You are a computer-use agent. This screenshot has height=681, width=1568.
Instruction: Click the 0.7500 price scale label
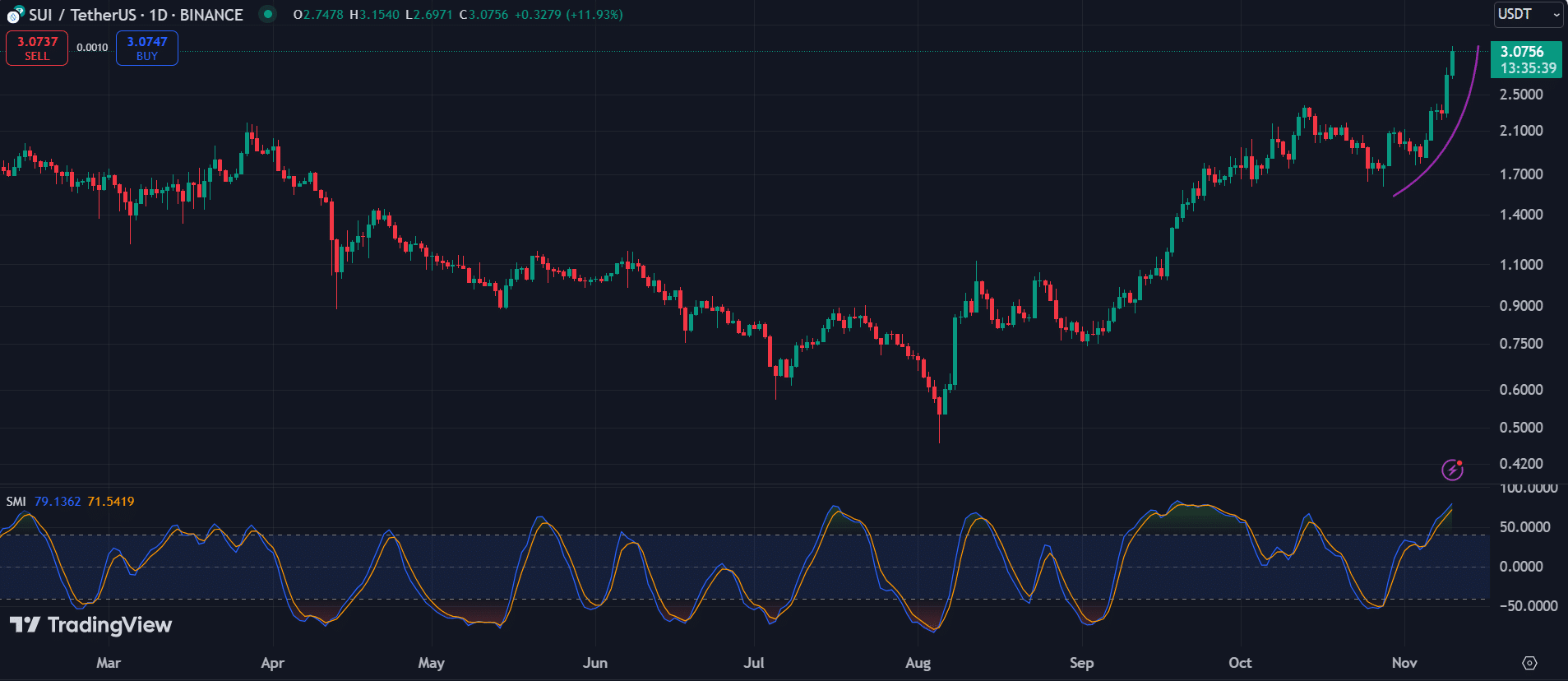1521,344
